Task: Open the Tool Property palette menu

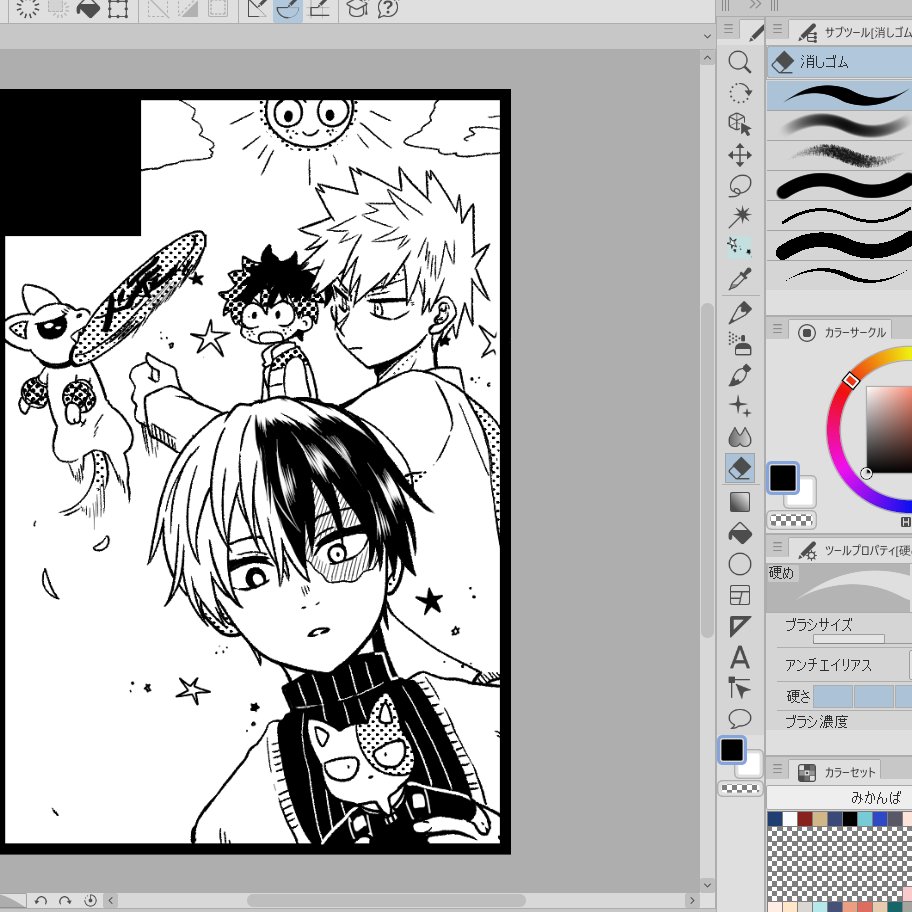Action: click(x=777, y=547)
